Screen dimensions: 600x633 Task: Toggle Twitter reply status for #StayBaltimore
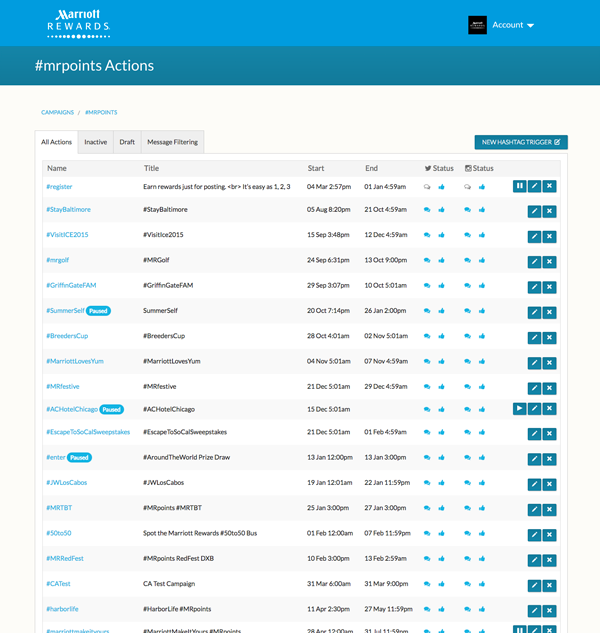[x=427, y=210]
